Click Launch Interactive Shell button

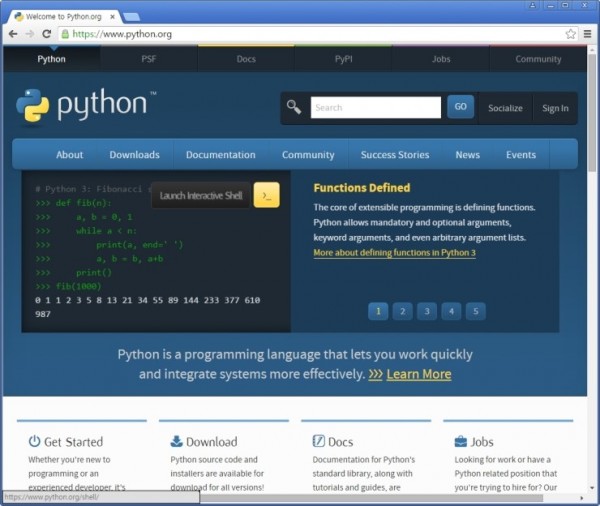coord(201,195)
